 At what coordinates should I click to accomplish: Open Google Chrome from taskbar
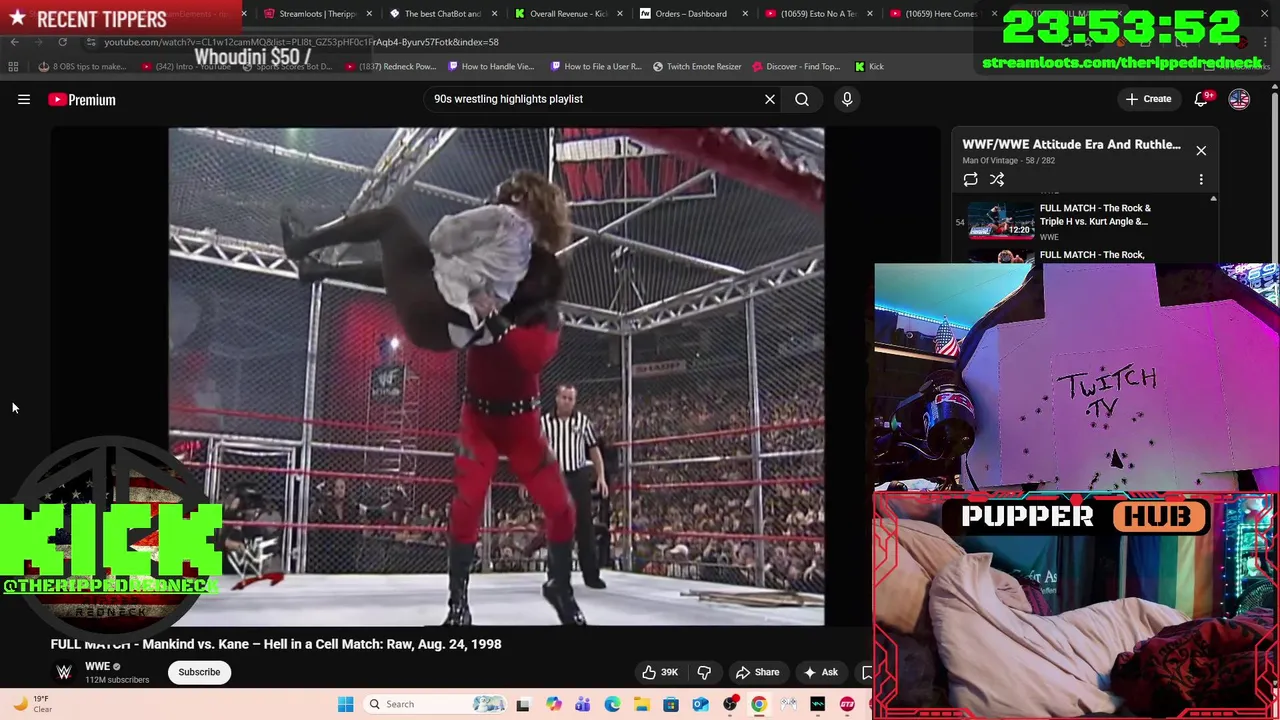(x=759, y=704)
